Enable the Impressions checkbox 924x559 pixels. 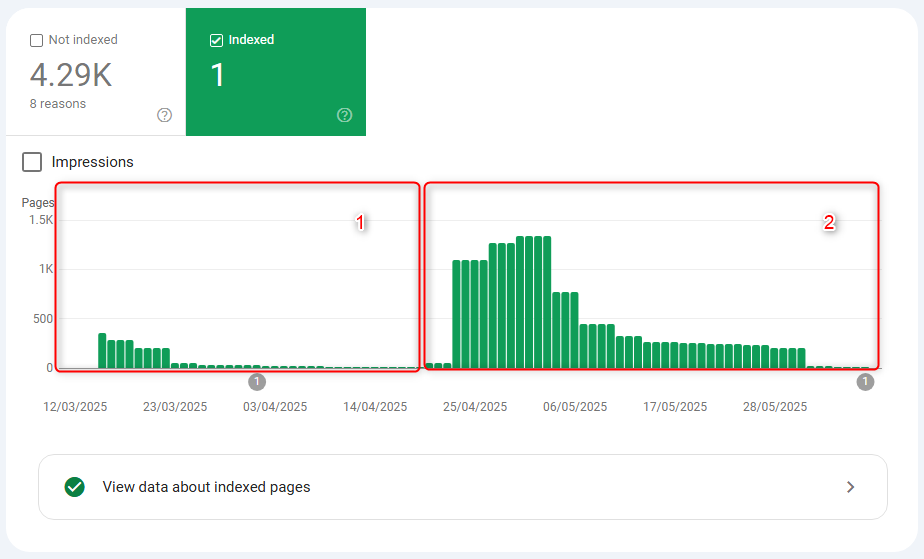[32, 162]
